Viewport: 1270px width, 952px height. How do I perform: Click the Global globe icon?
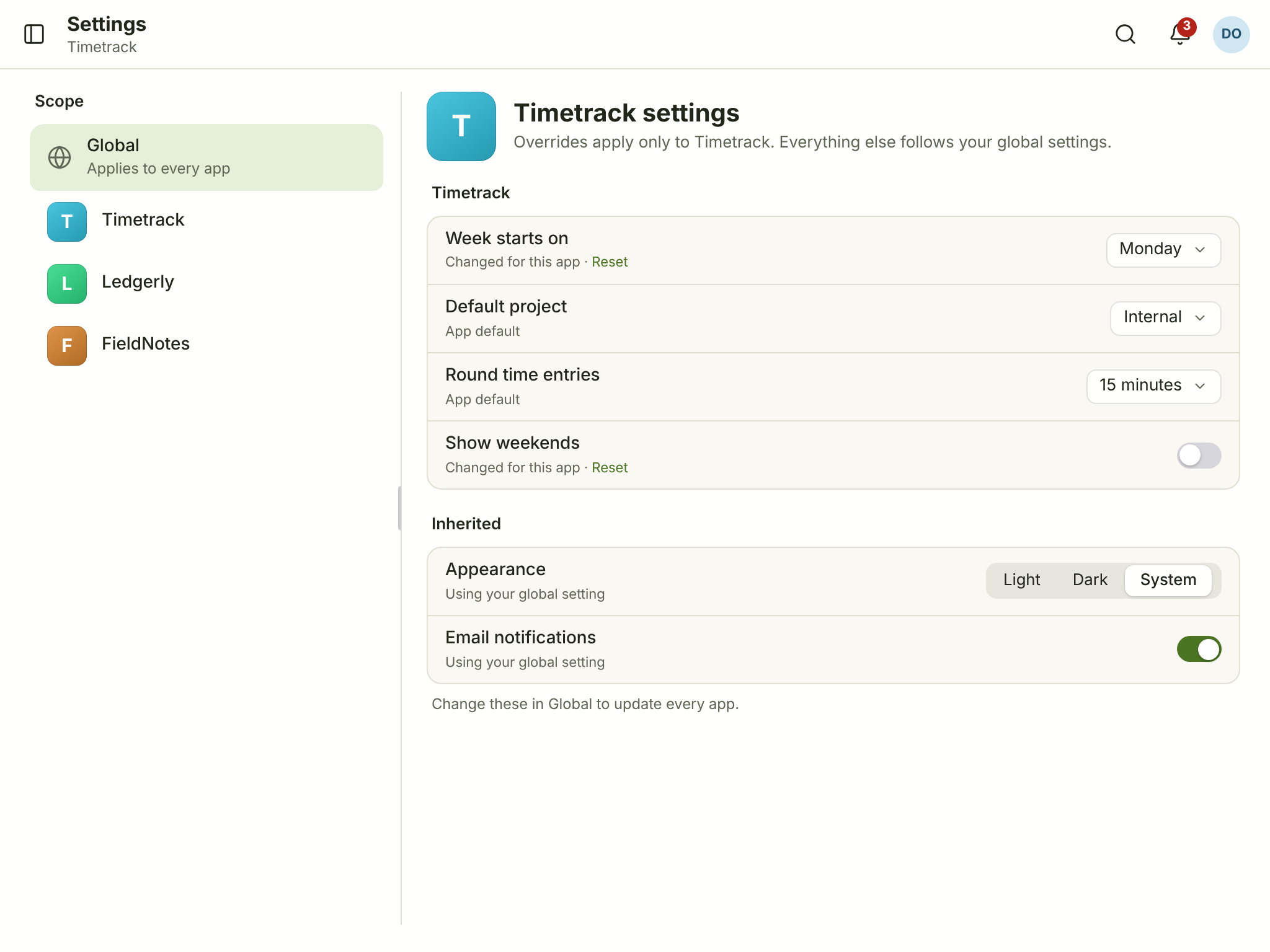pos(60,157)
